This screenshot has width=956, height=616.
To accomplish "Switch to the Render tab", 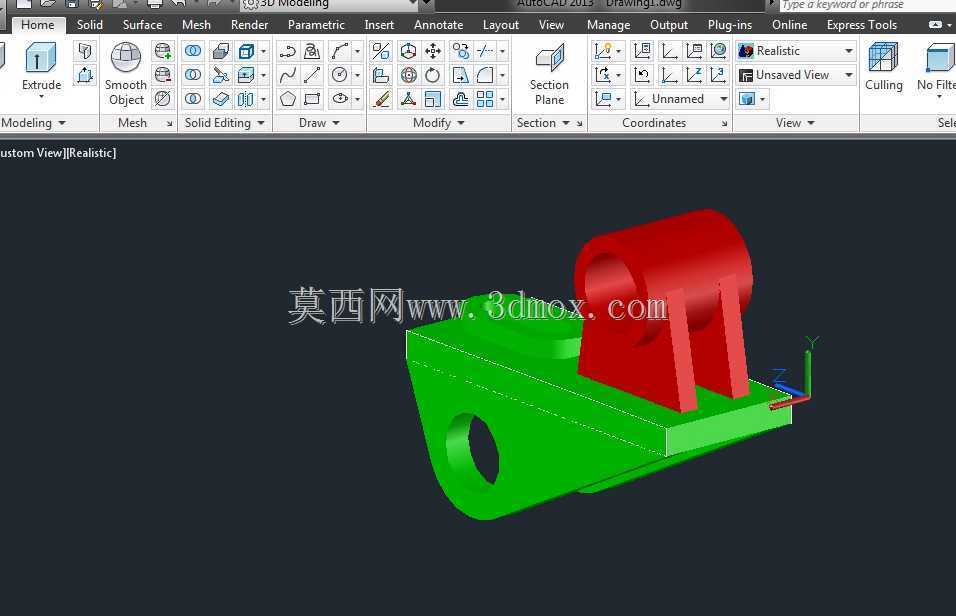I will pos(249,25).
